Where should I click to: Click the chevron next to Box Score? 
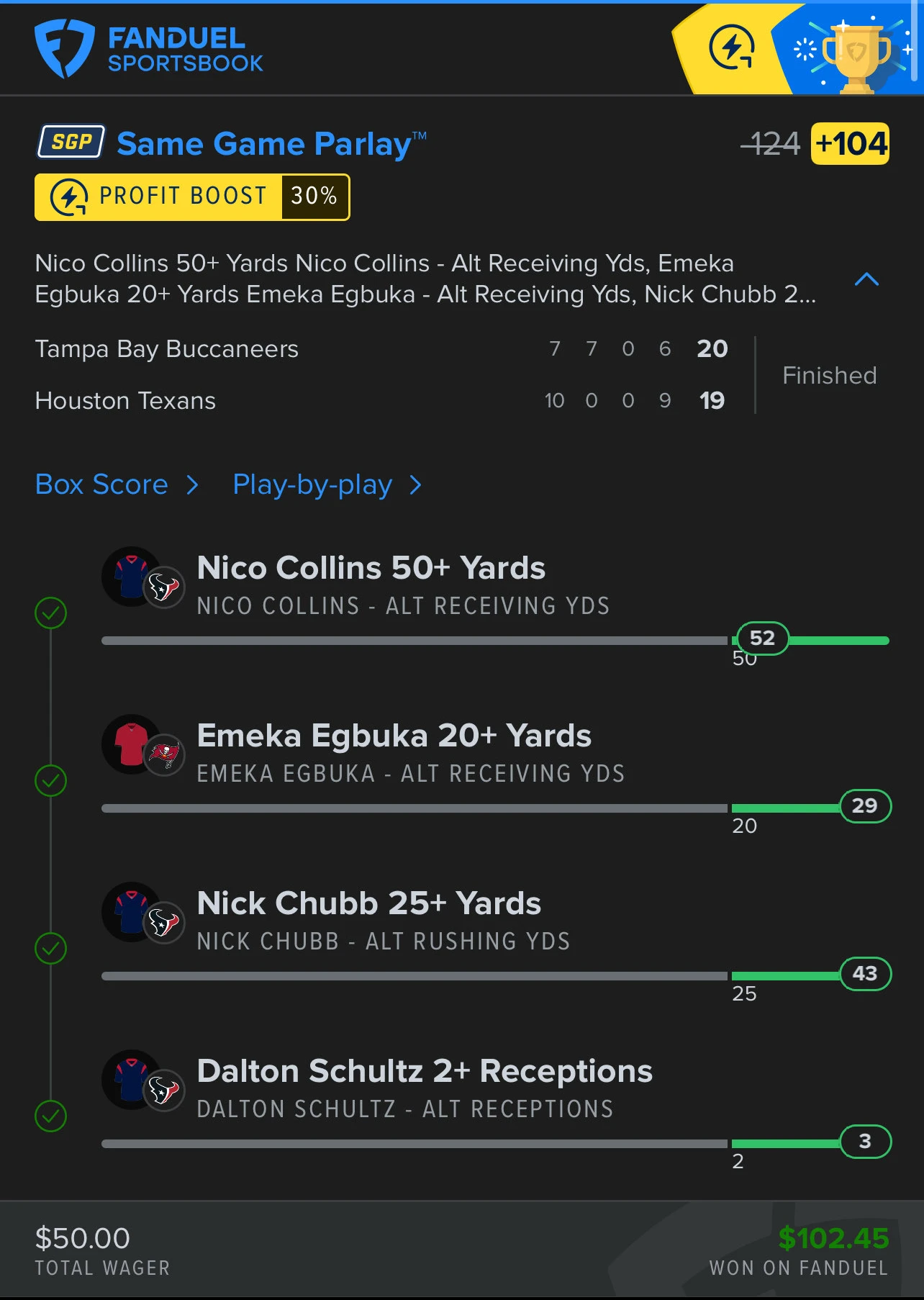tap(192, 485)
